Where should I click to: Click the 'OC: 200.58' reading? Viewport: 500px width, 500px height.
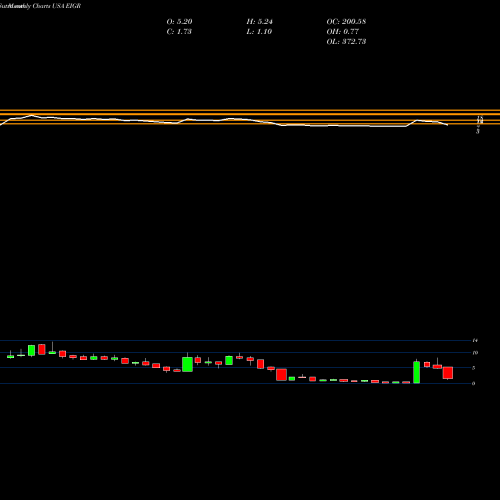346,22
